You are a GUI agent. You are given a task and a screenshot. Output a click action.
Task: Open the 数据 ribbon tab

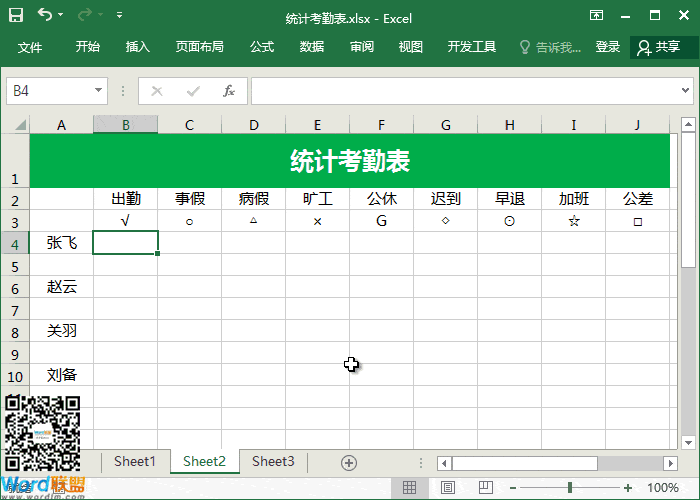pos(312,46)
